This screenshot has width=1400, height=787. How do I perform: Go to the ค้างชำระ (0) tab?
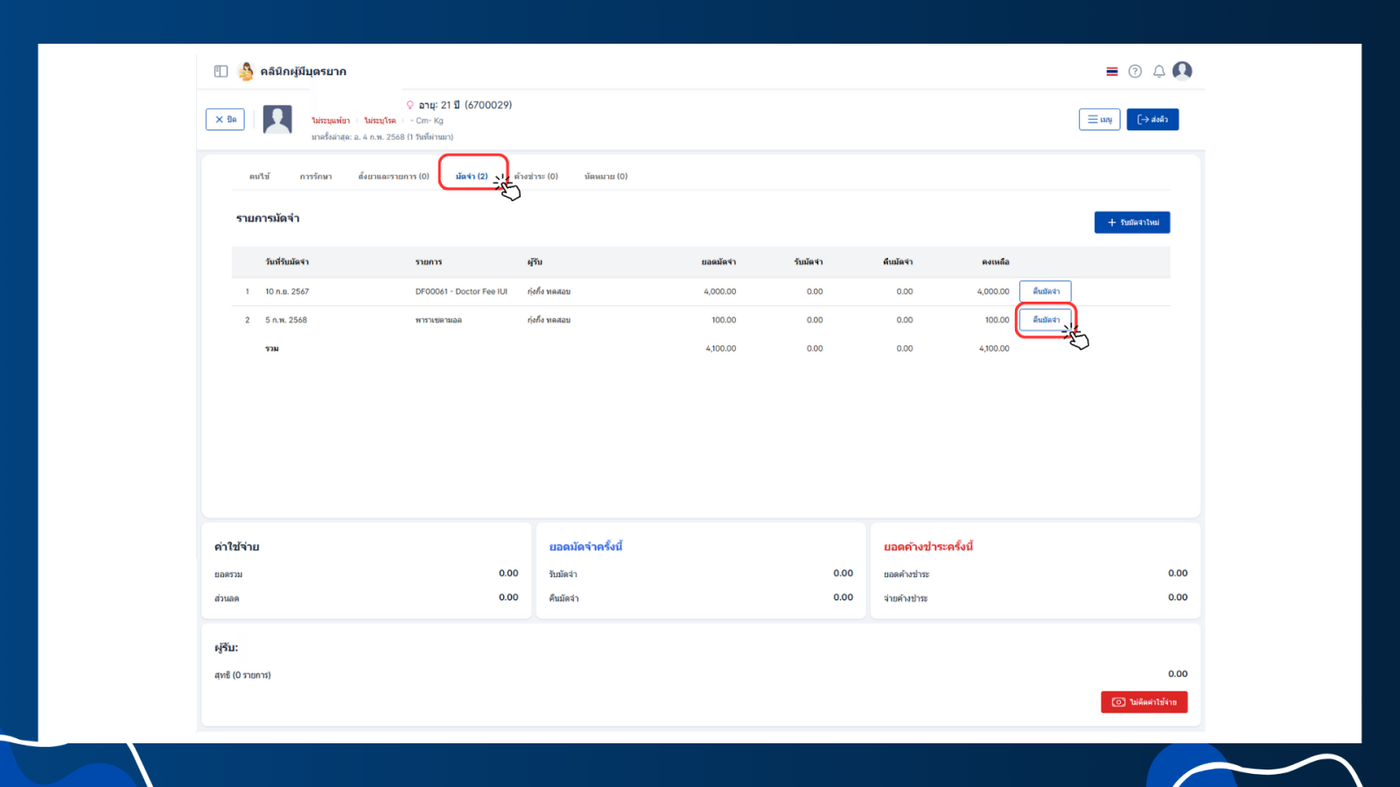(537, 176)
